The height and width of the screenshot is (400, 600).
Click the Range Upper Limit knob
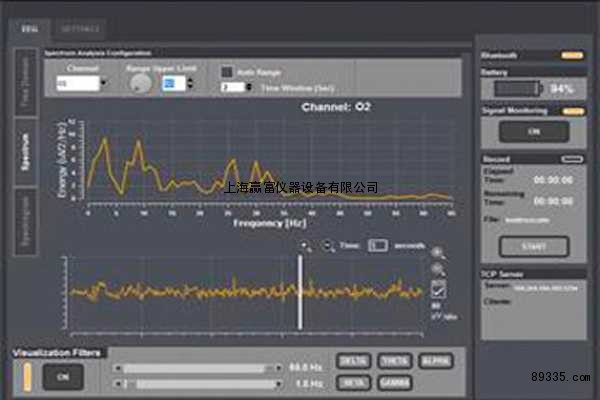point(140,85)
